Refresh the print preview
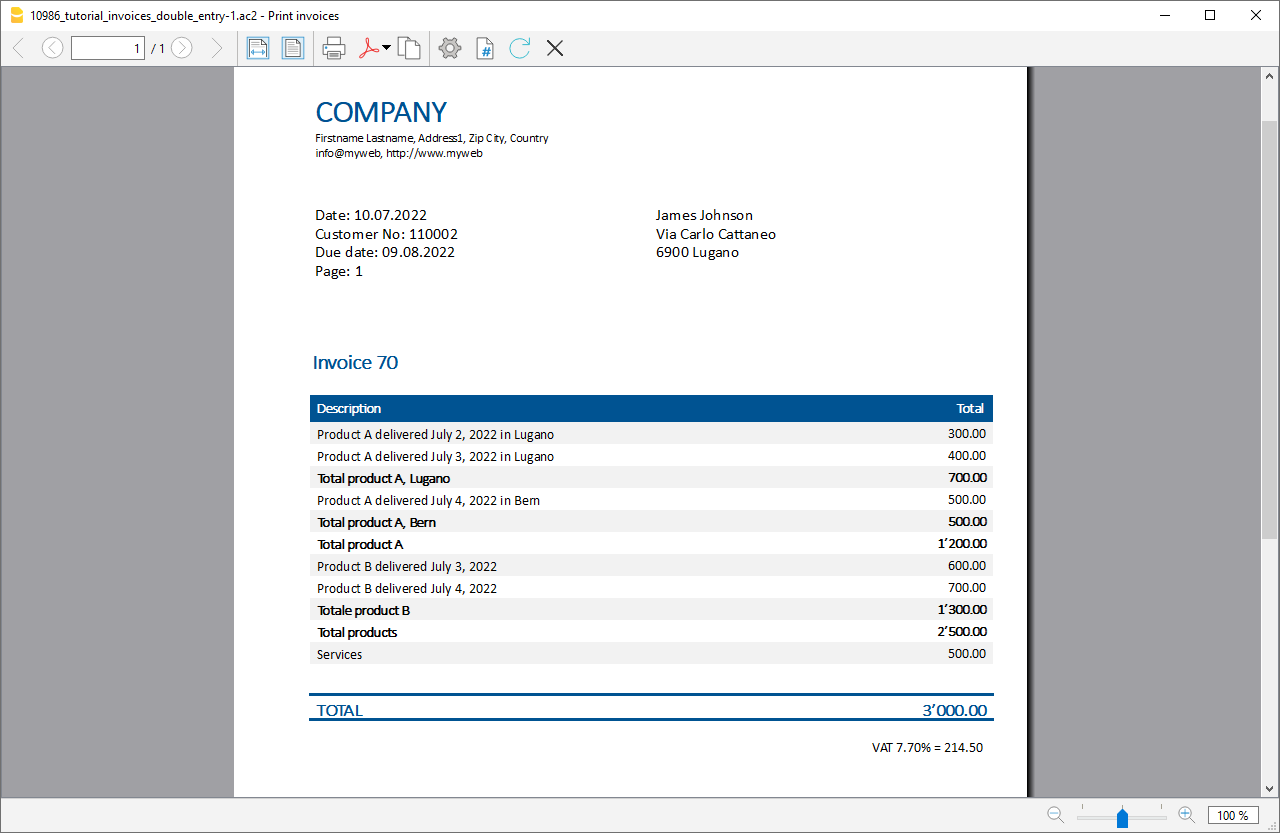 point(519,47)
